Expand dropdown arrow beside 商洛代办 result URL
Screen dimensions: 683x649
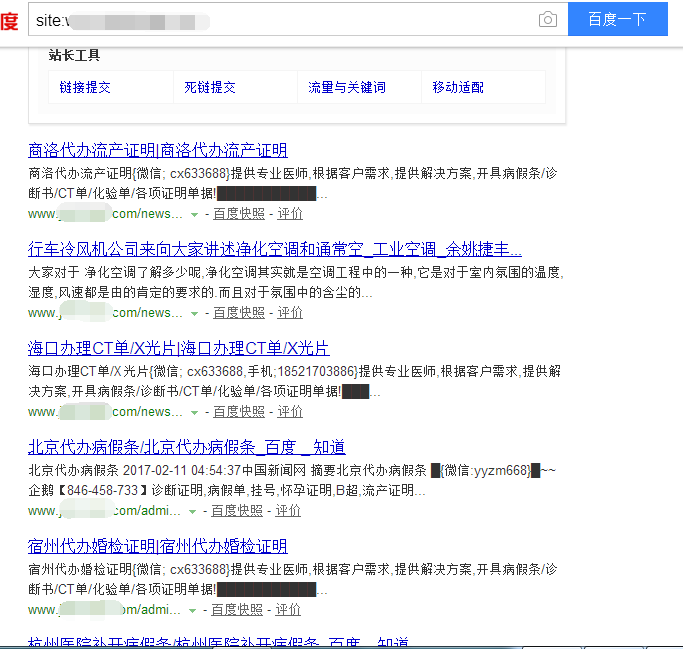(194, 214)
